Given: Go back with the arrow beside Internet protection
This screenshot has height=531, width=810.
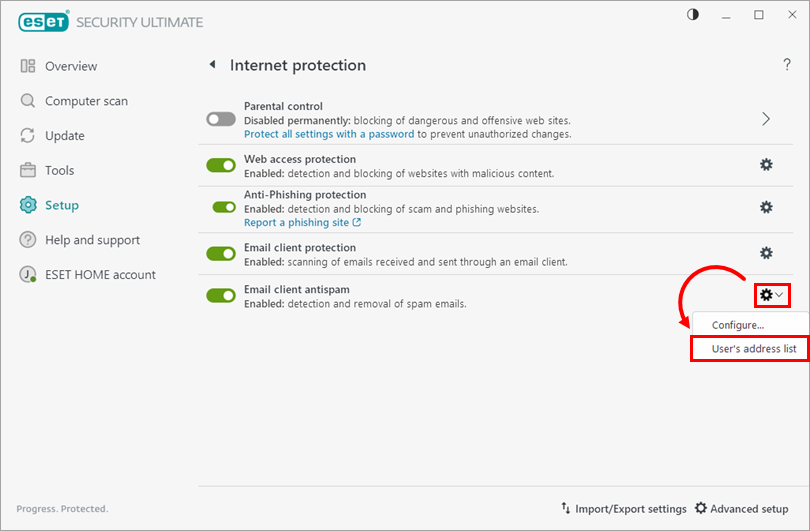Looking at the screenshot, I should pos(212,65).
